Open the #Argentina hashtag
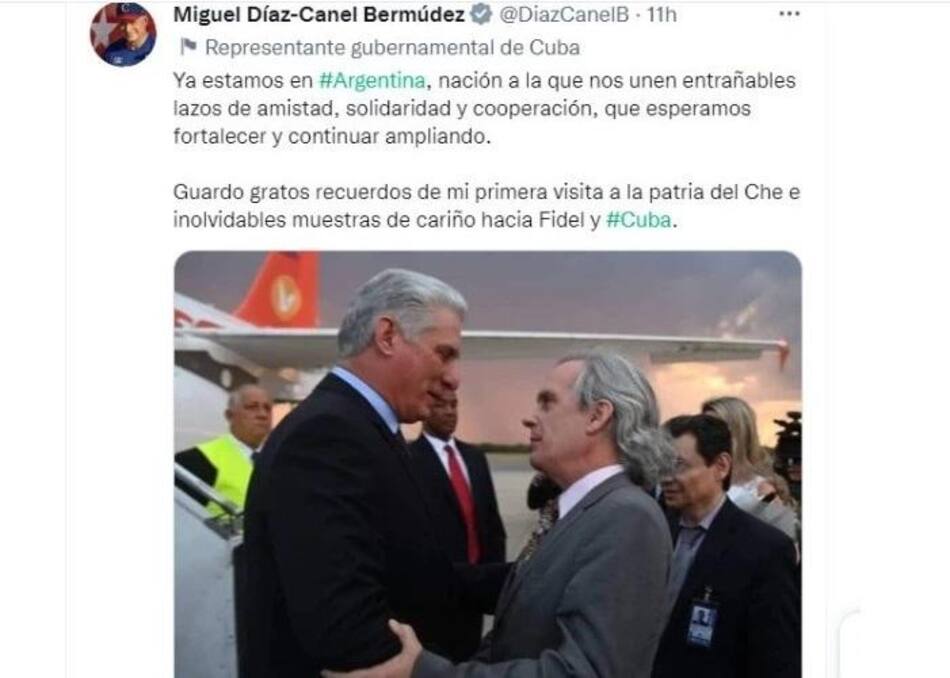 [372, 81]
